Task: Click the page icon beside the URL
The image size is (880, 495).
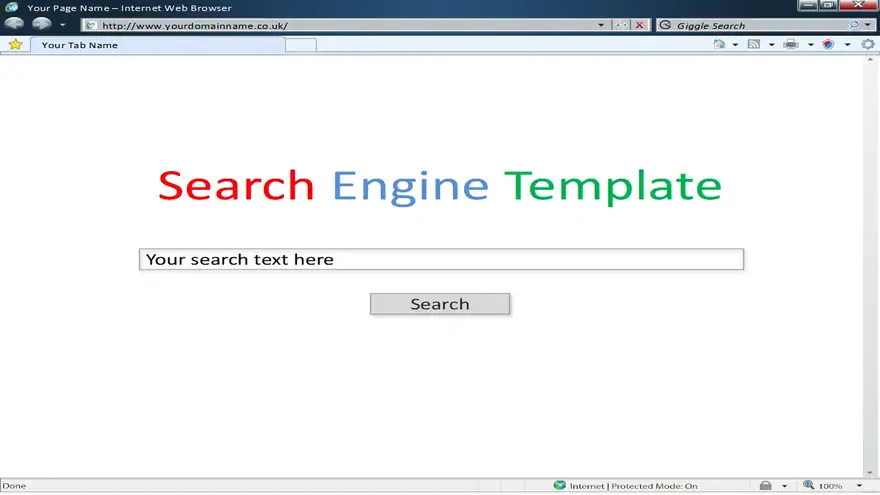Action: [91, 25]
